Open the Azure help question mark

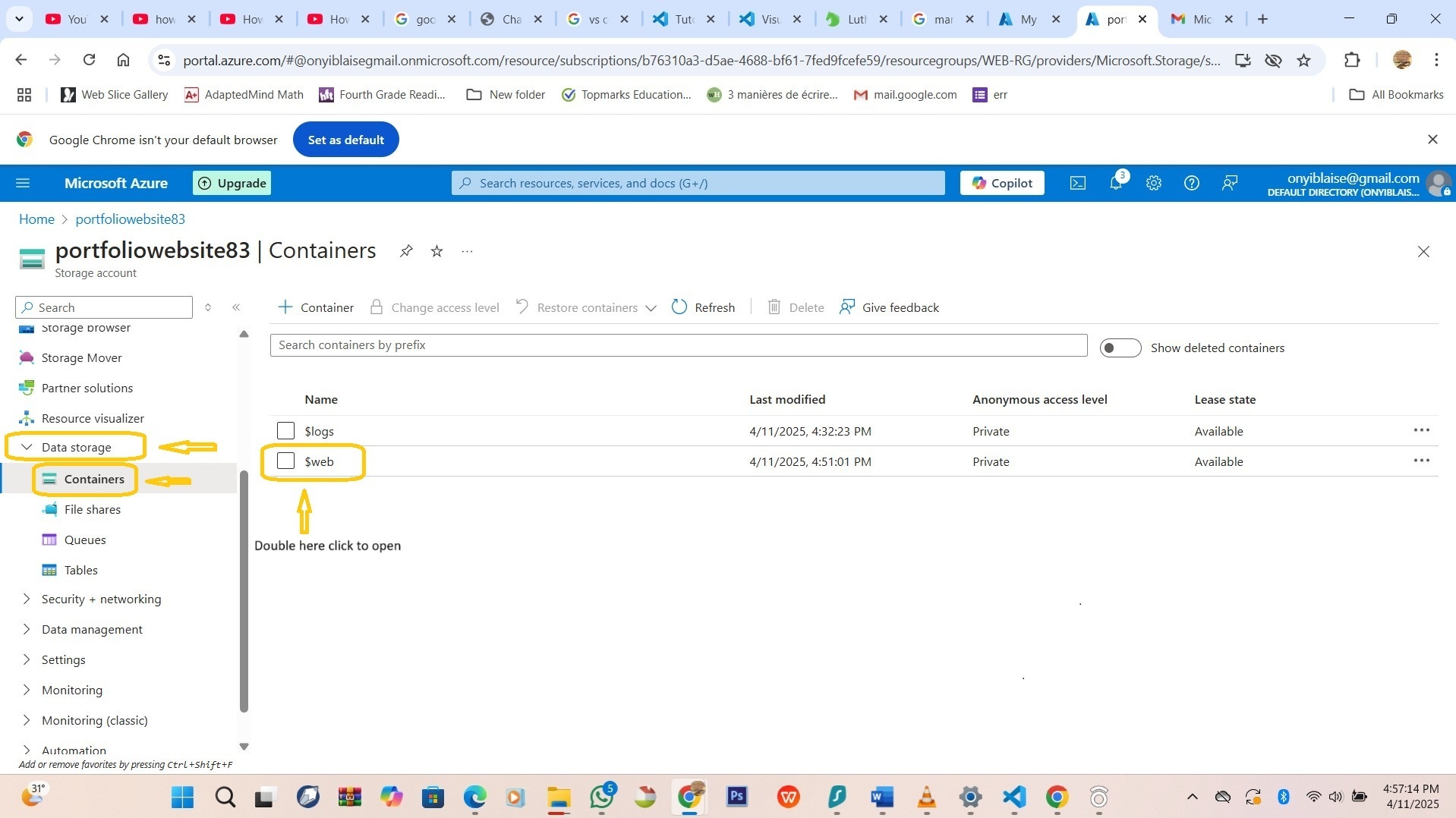(1192, 183)
